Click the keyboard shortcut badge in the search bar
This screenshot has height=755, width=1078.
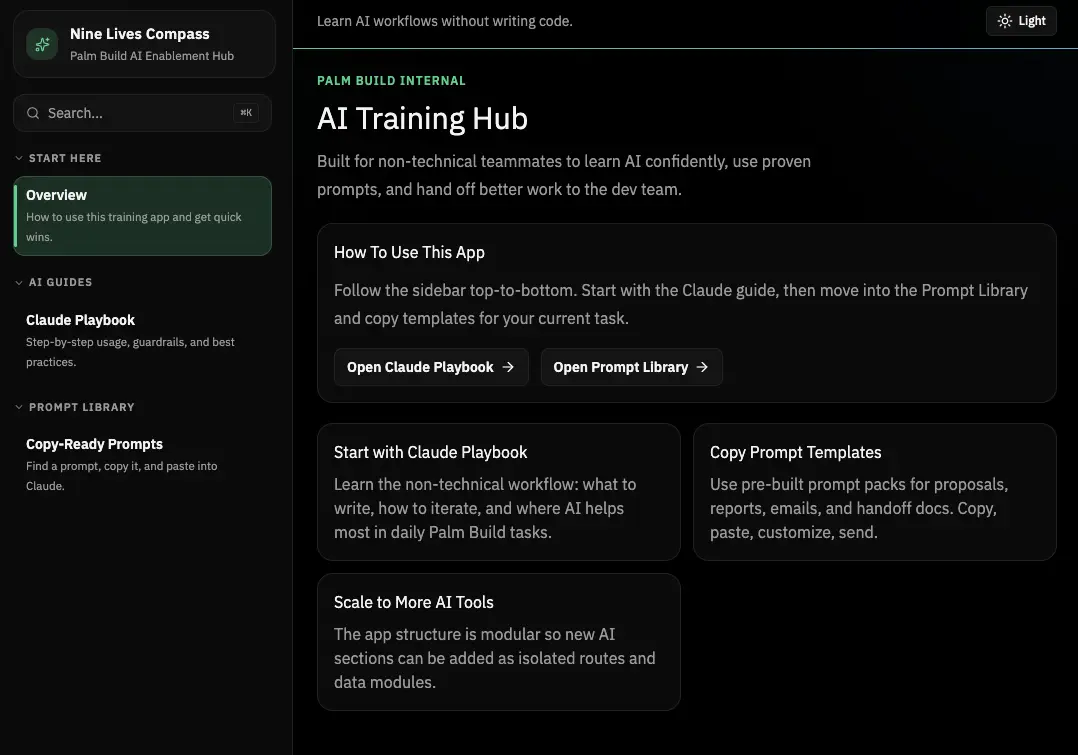[246, 113]
